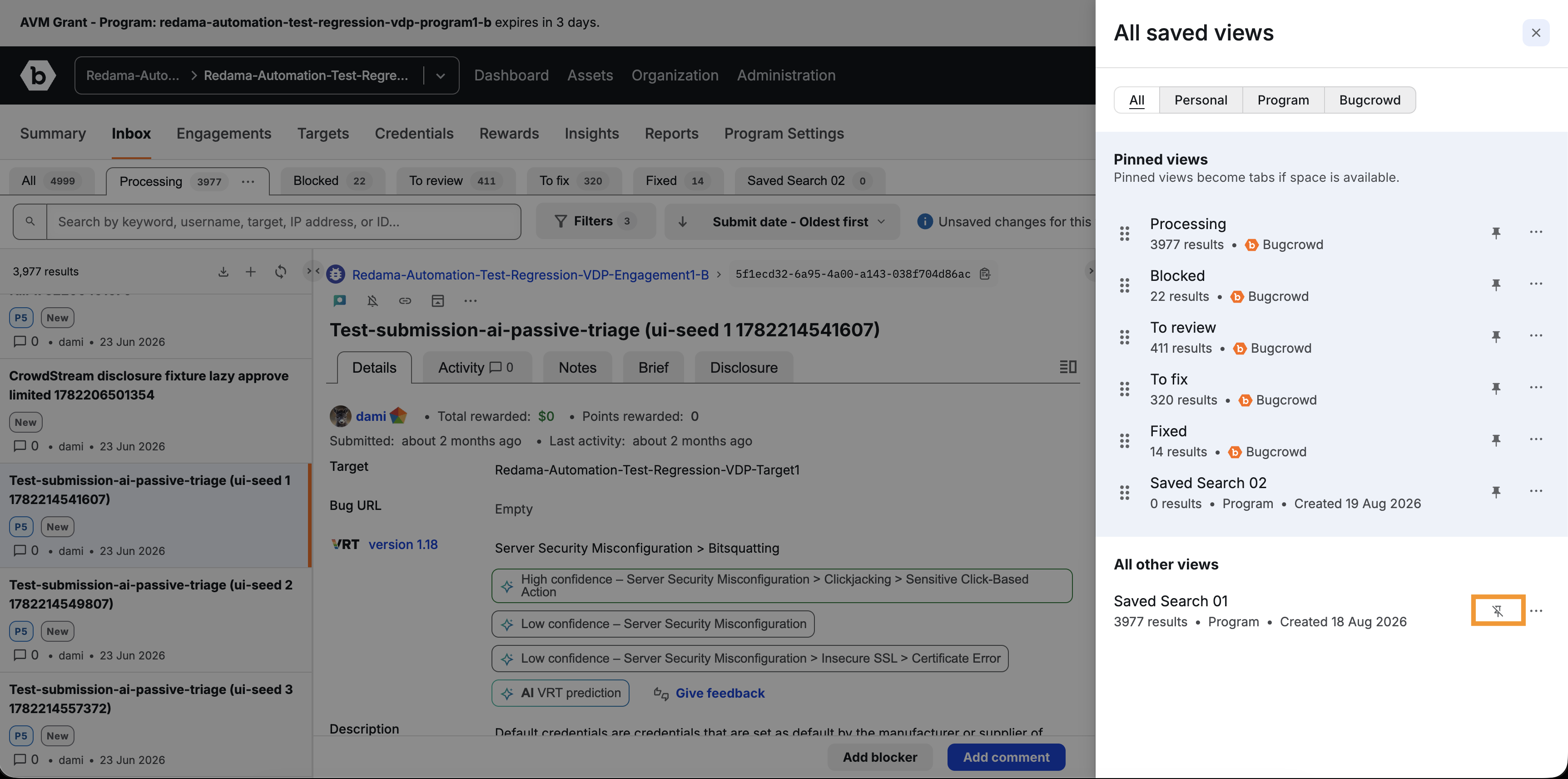Open more options for To review view

[1536, 335]
